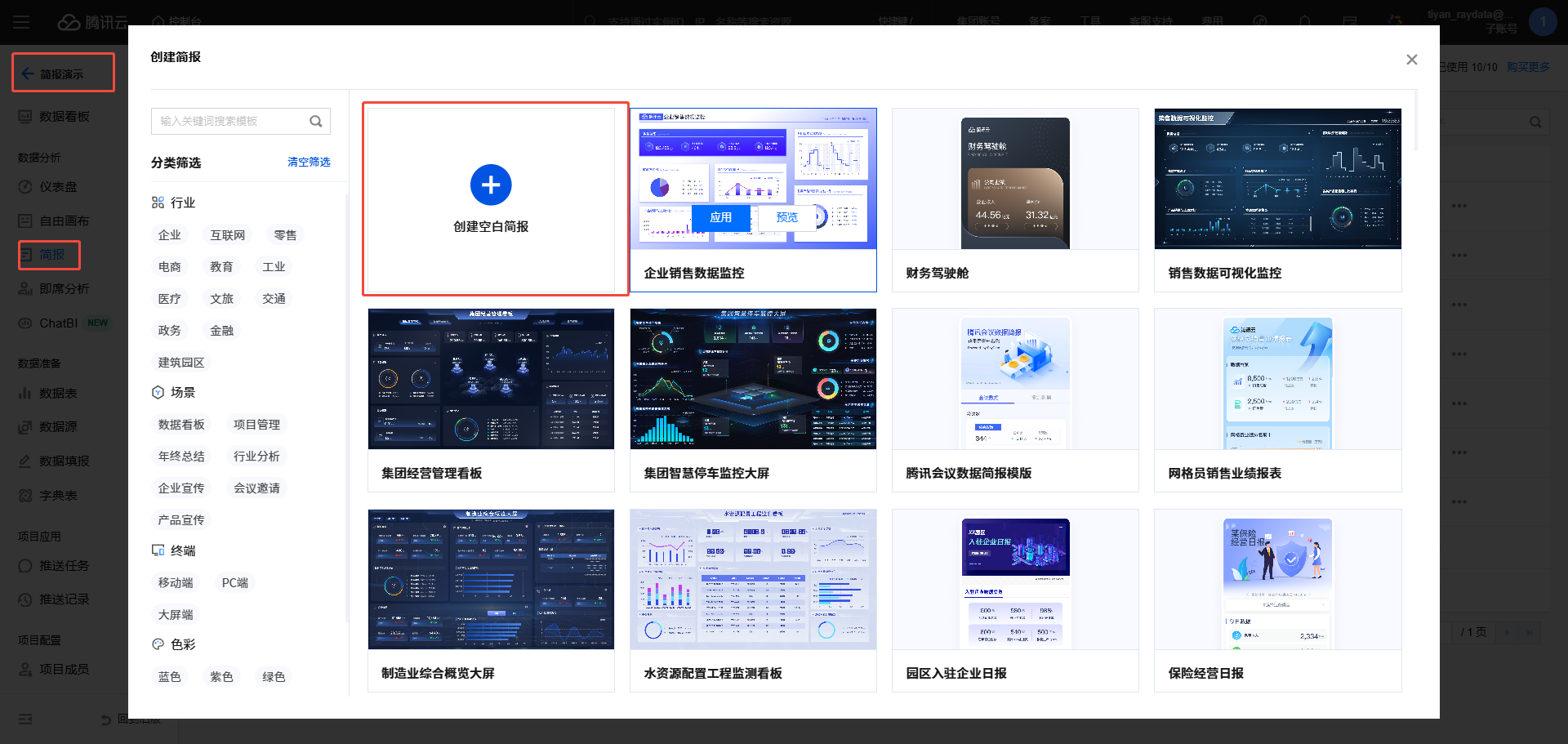Click the 腾讯云 logo in the header
Viewport: 1568px width, 744px height.
(x=92, y=22)
